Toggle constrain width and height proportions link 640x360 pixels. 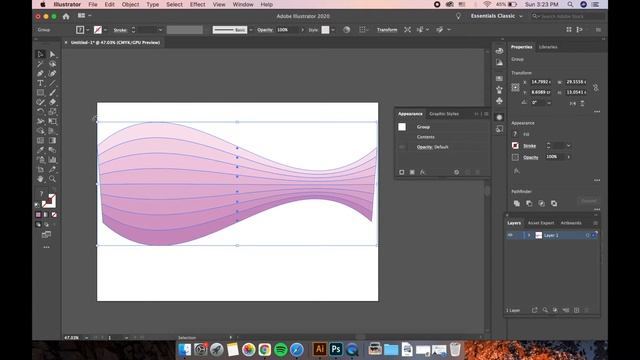(596, 87)
